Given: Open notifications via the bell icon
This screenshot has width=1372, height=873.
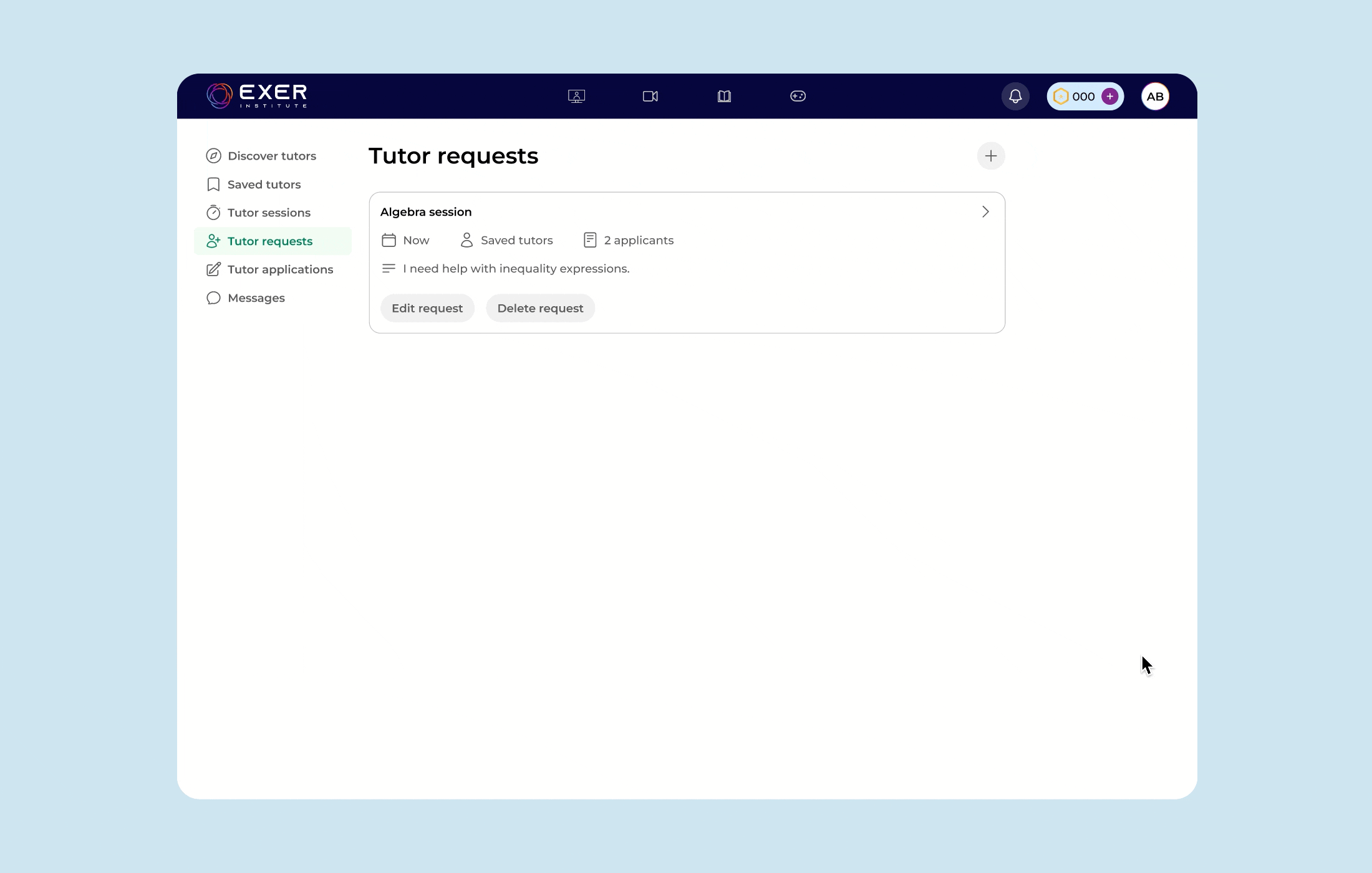Looking at the screenshot, I should (1015, 96).
